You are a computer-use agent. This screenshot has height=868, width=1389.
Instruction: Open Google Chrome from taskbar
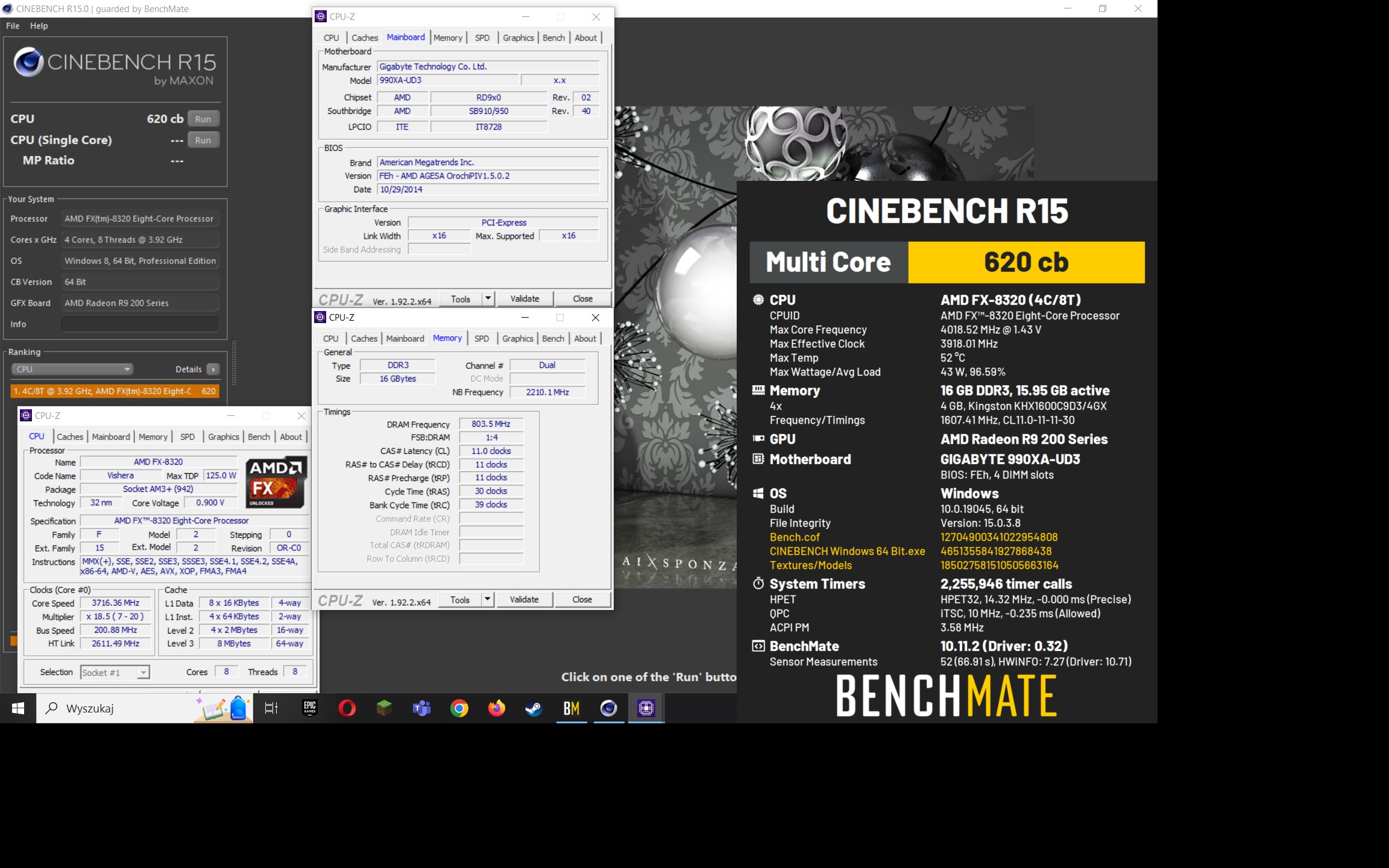[459, 708]
